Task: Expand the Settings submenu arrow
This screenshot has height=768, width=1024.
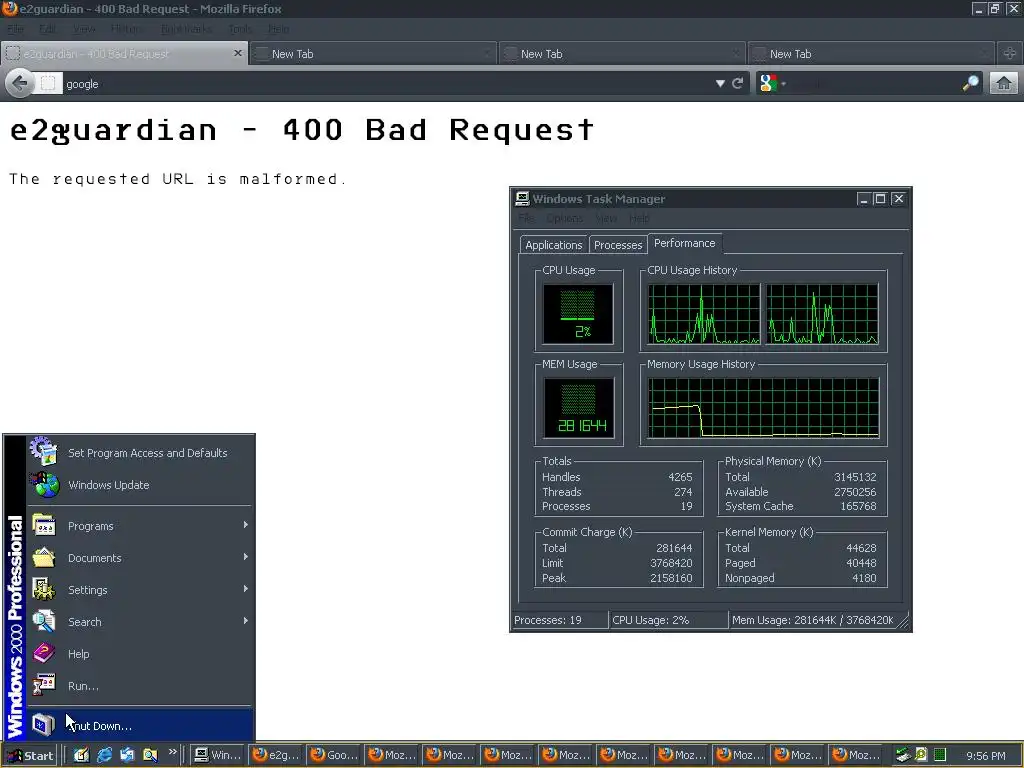Action: click(x=246, y=589)
